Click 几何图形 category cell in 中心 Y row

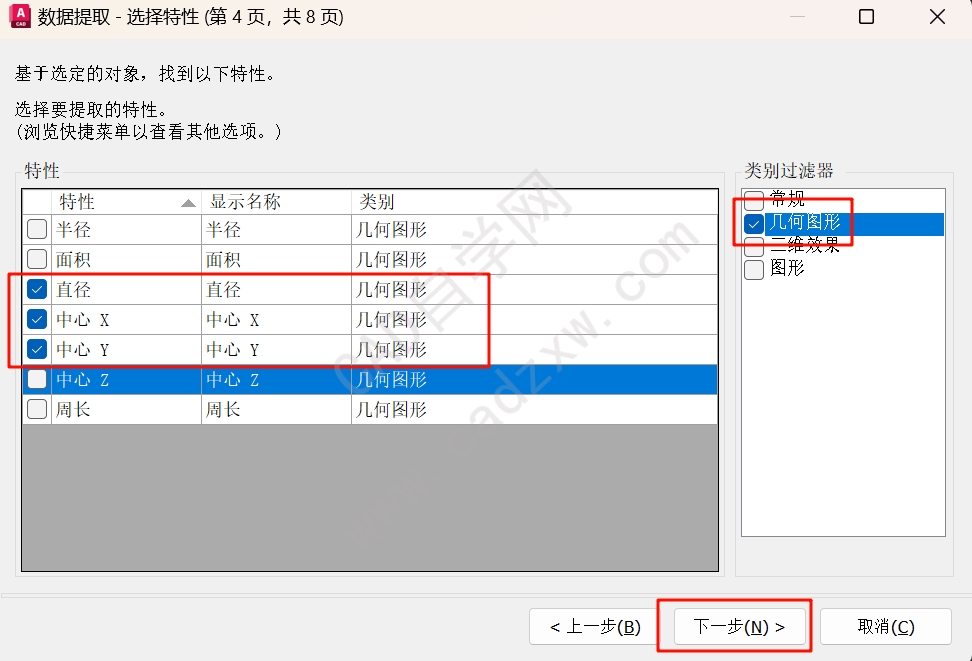click(534, 349)
